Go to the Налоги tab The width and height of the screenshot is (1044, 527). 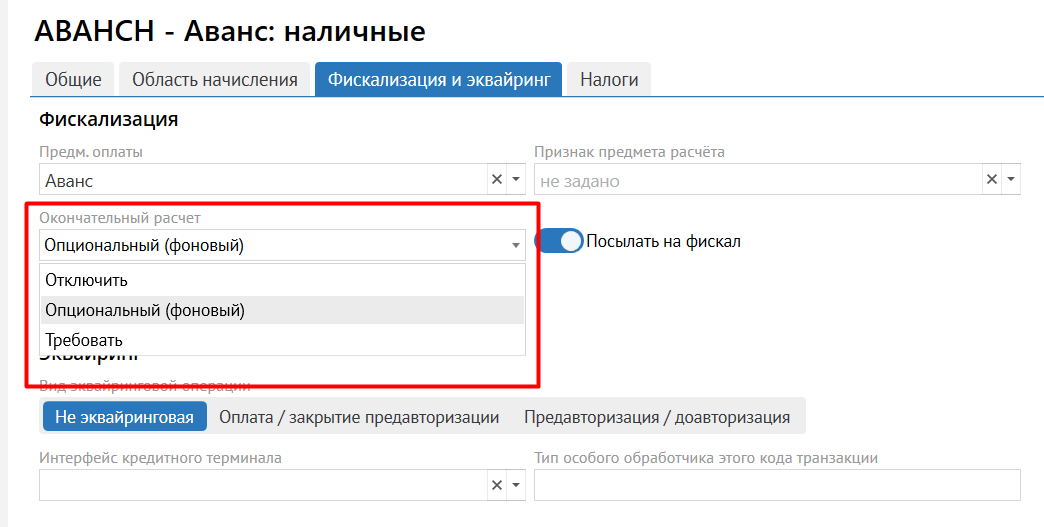[x=609, y=80]
